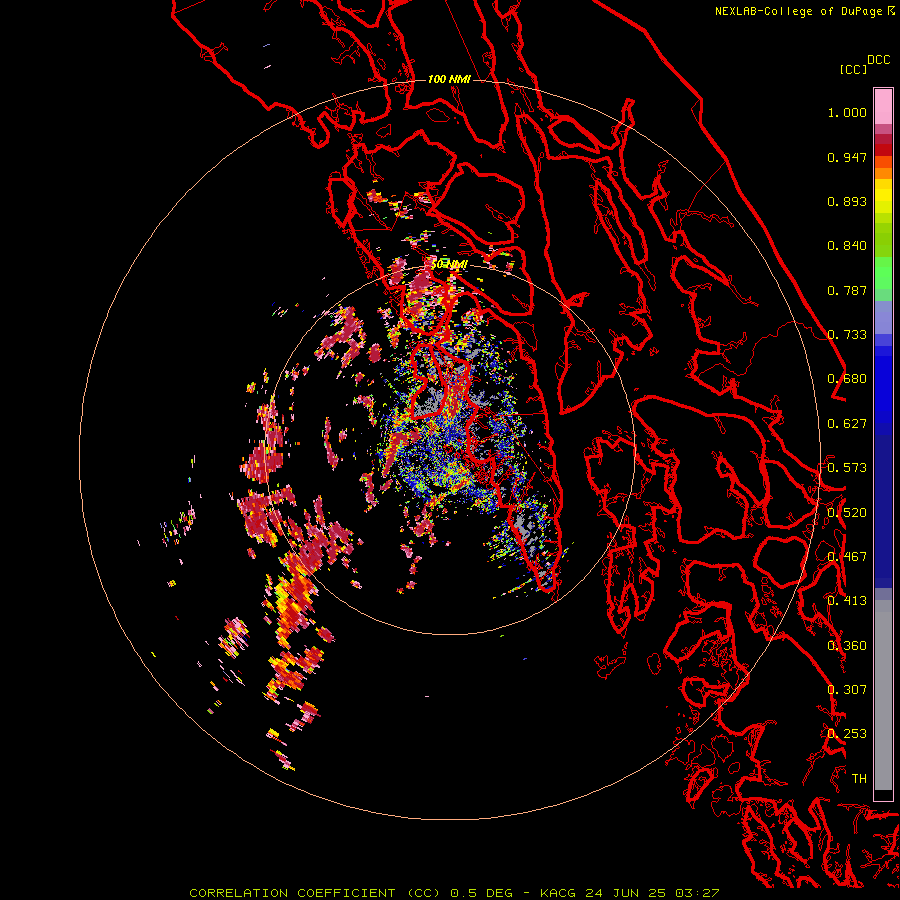
Task: Click the 0.893 legend value
Action: (x=847, y=201)
